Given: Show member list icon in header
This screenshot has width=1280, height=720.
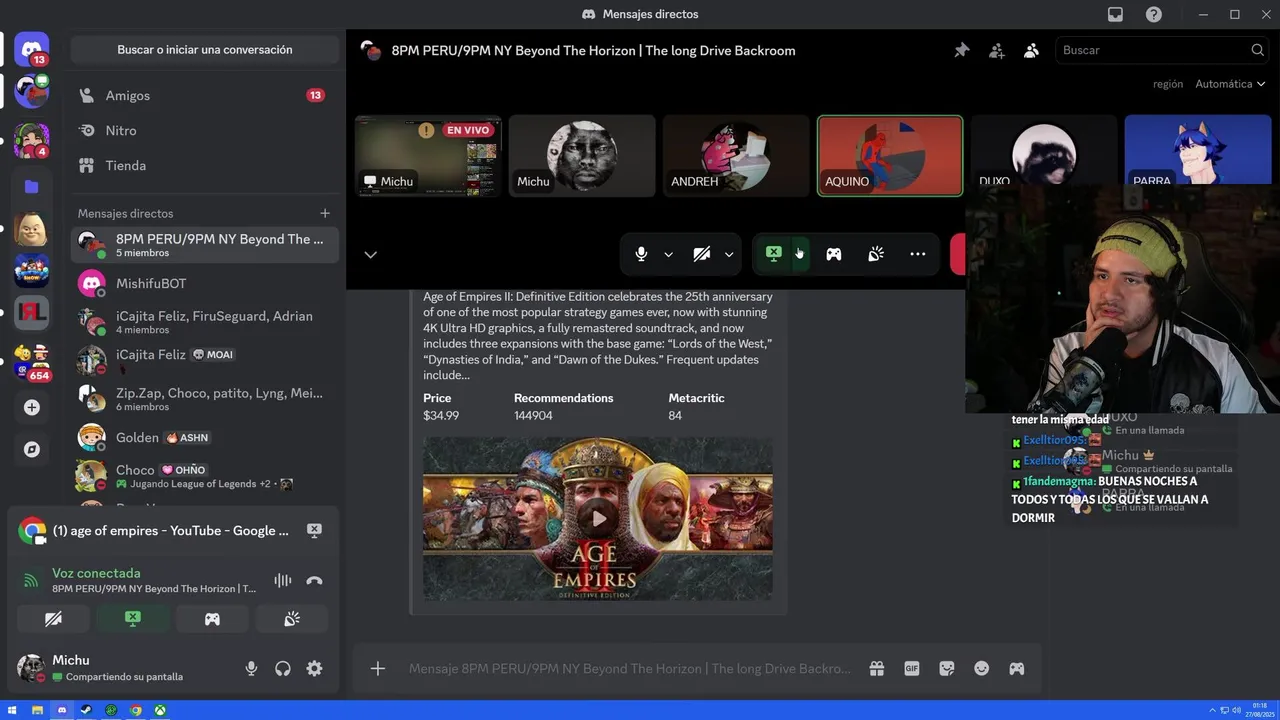Looking at the screenshot, I should [x=1031, y=50].
